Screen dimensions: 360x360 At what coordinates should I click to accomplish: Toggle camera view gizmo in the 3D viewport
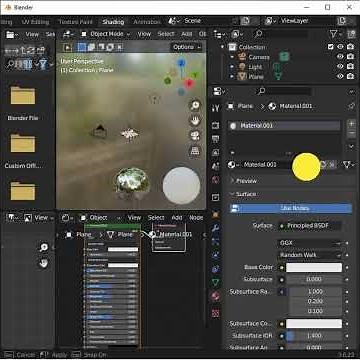[195, 135]
